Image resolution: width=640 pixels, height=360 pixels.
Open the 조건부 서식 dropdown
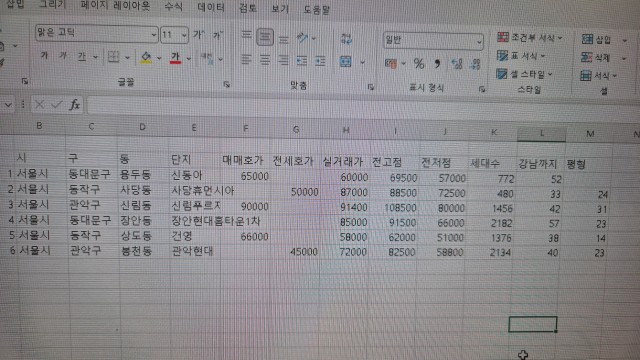(x=530, y=38)
